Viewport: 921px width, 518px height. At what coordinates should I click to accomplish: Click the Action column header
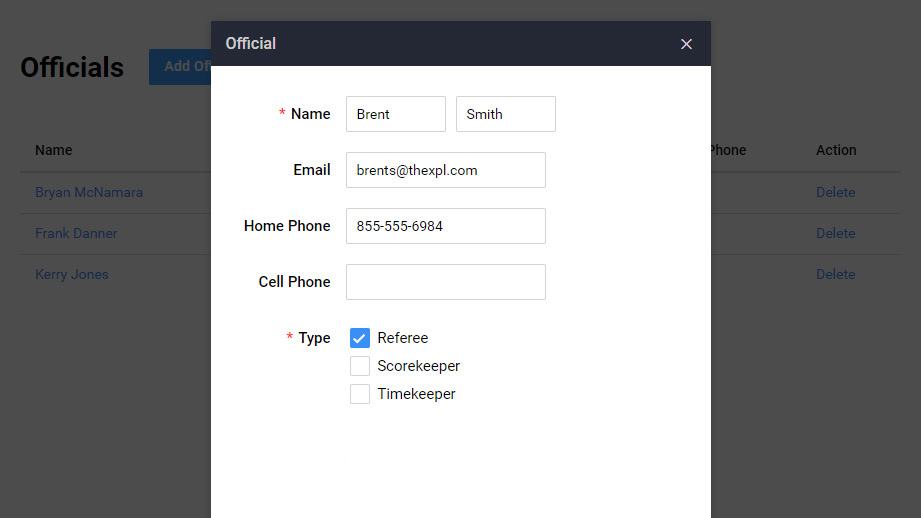[x=836, y=150]
